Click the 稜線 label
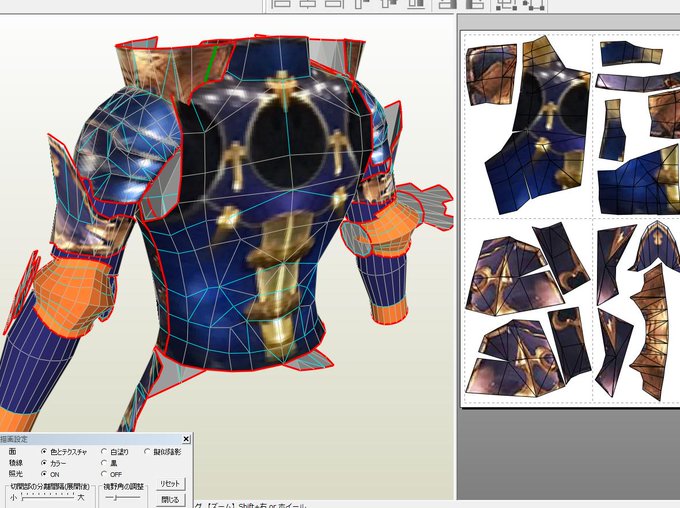 click(x=16, y=463)
